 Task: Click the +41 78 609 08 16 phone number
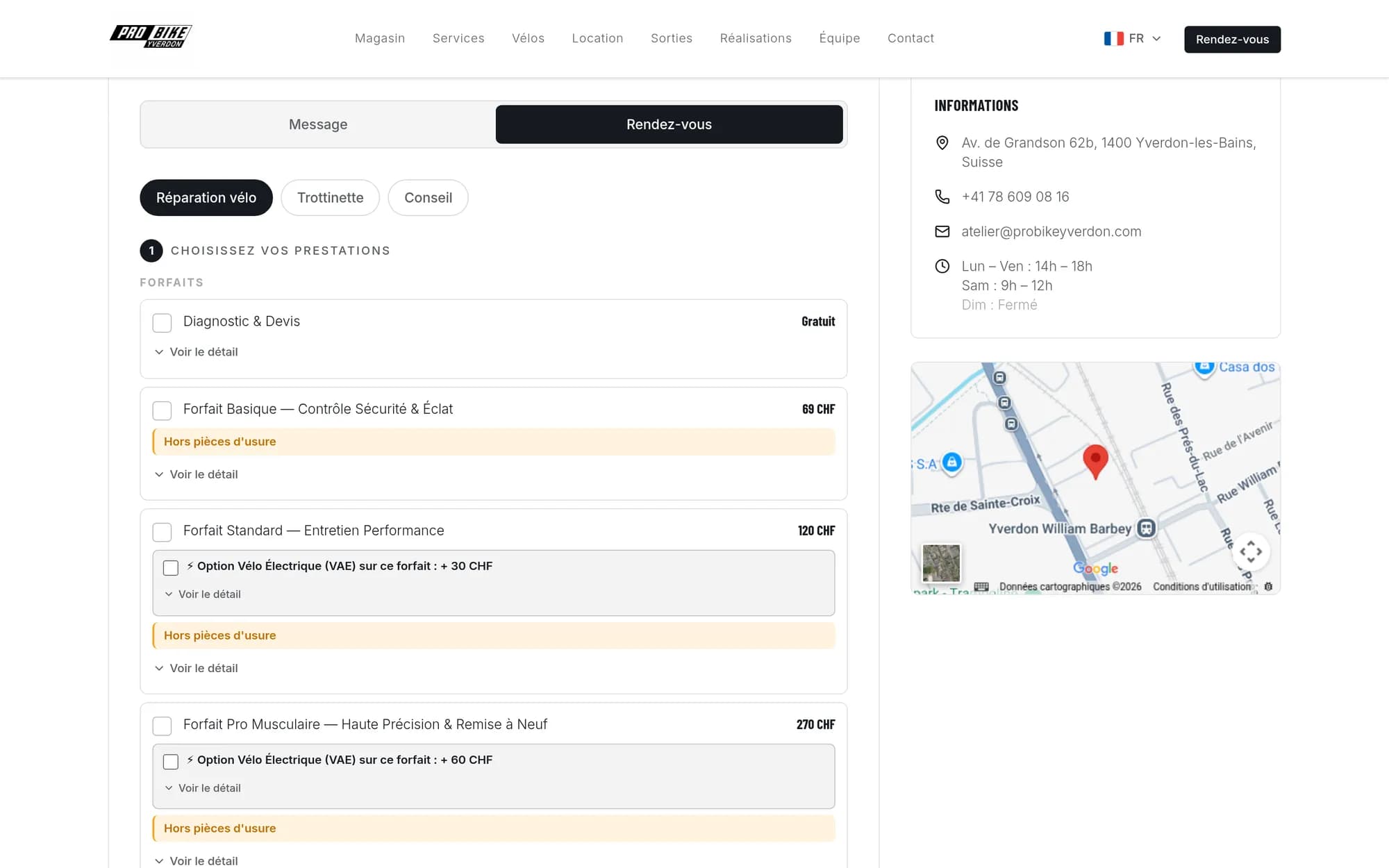pos(1015,197)
